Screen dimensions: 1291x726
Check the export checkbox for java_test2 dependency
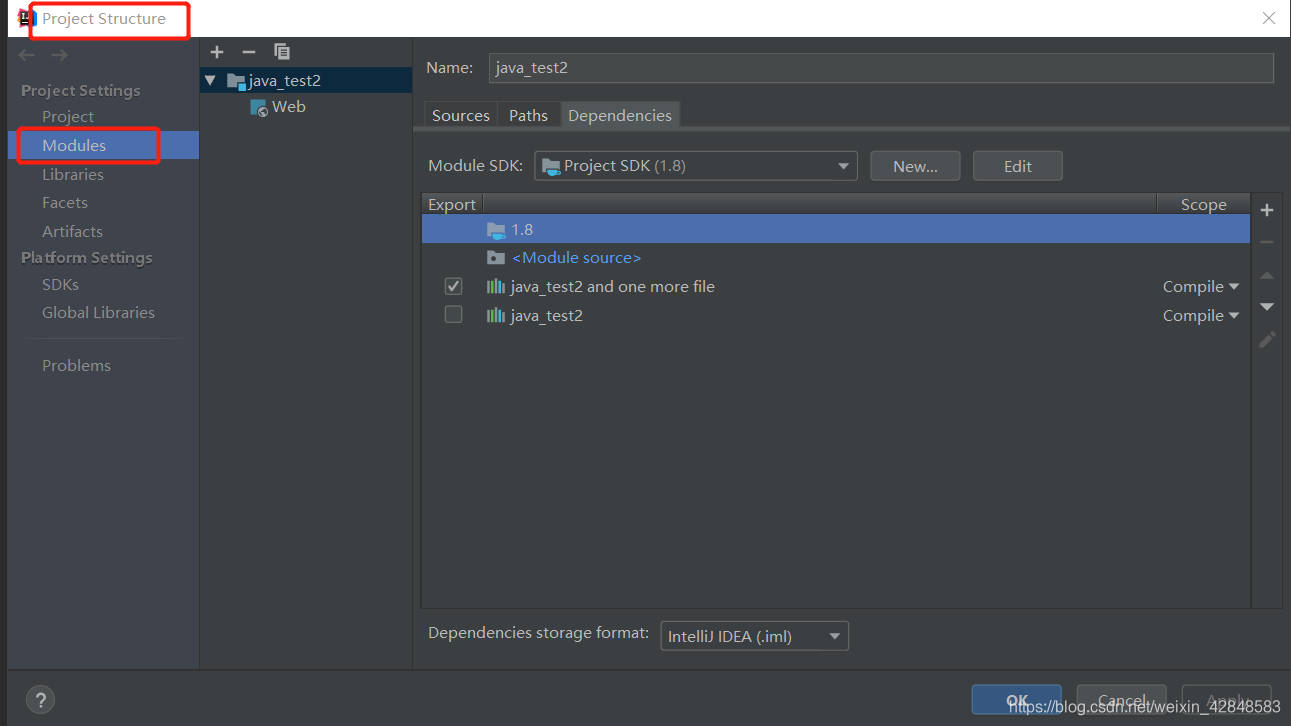453,314
